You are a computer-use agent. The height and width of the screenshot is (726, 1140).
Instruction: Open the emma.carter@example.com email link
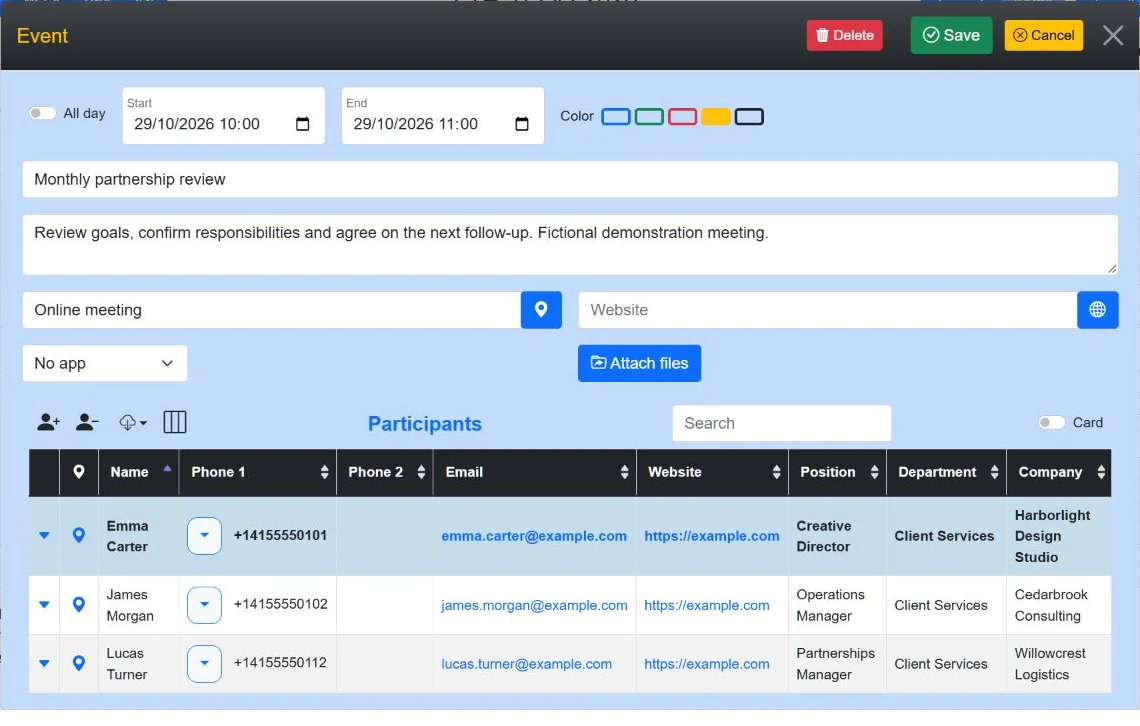tap(534, 536)
